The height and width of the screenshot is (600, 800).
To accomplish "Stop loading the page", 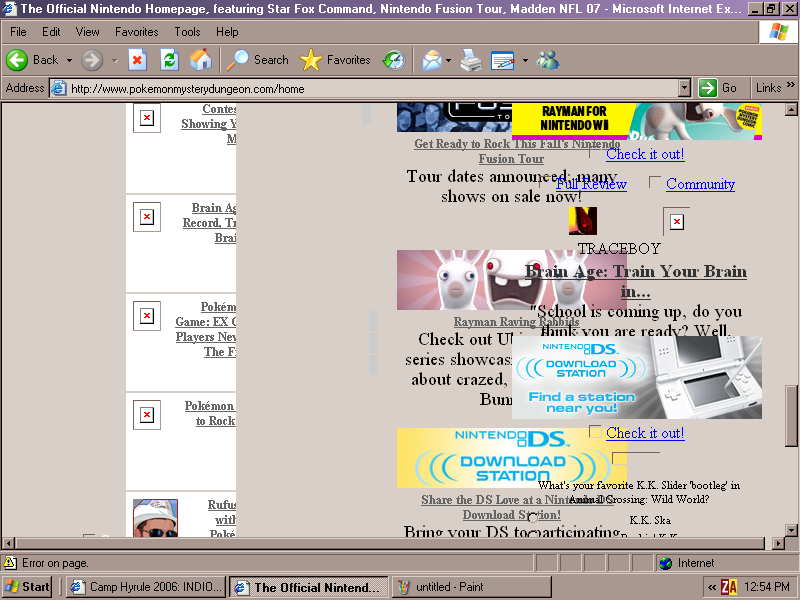I will coord(137,60).
